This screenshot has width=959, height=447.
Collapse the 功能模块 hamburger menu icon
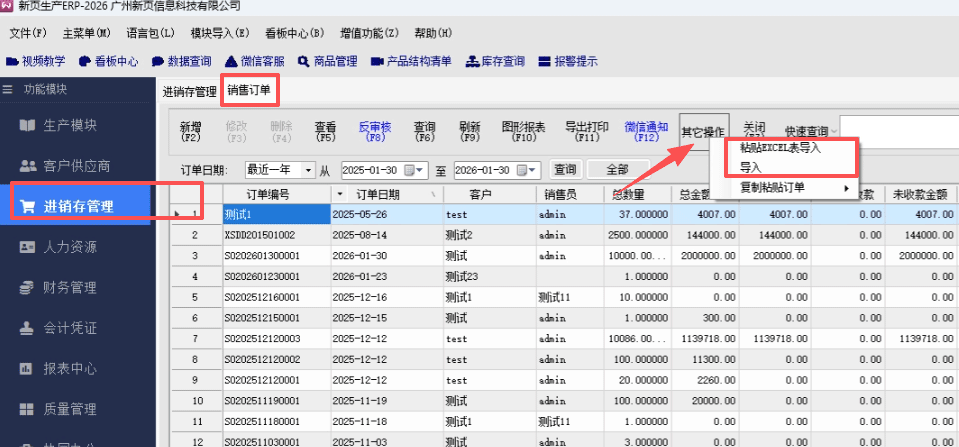(8, 90)
